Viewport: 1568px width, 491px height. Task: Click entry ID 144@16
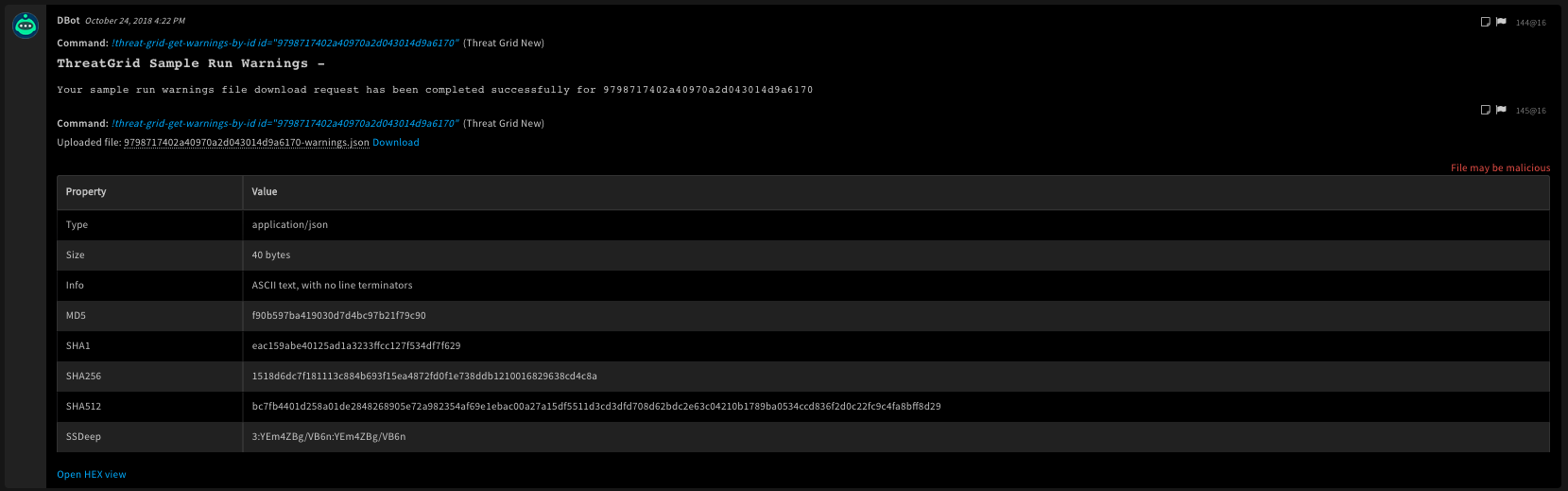[1530, 23]
